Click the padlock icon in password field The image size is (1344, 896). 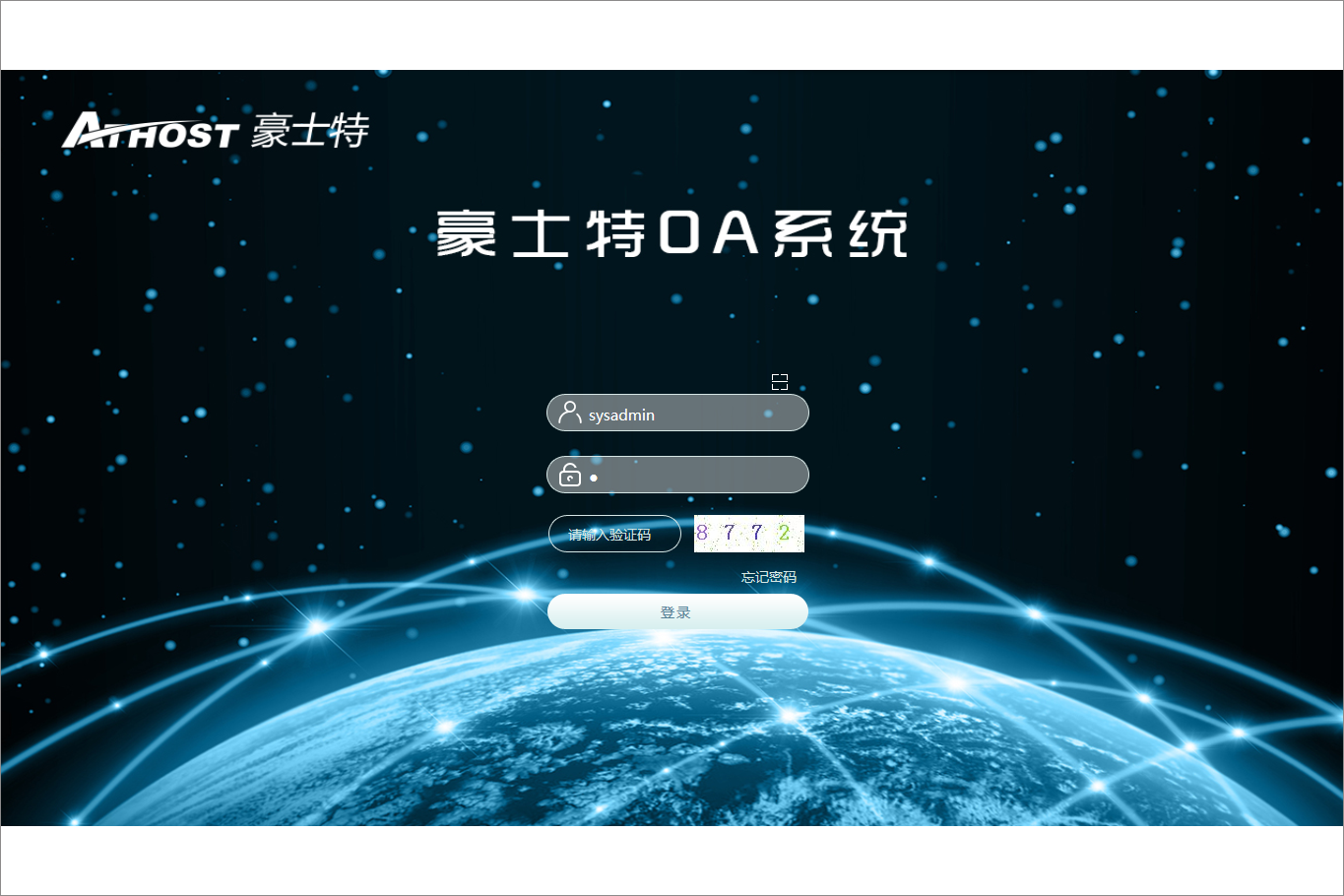coord(570,475)
